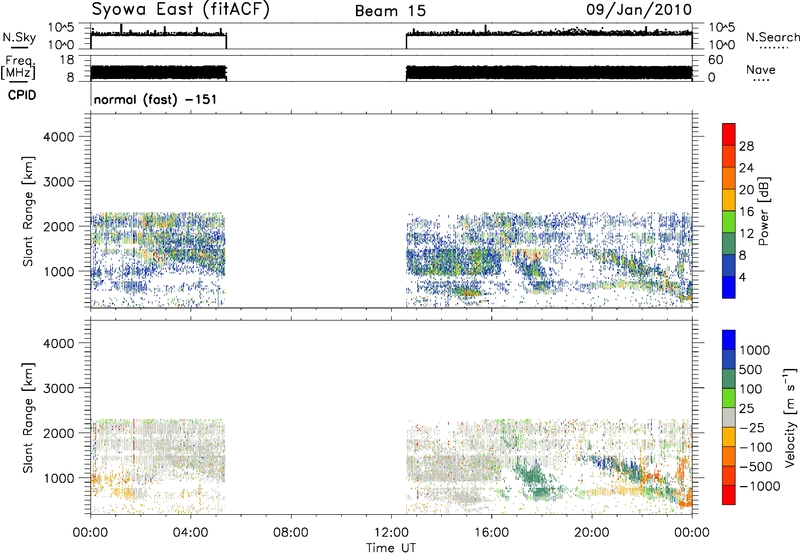Click the '2000' tick in the Velocity panel
The image size is (800, 554).
[x=58, y=433]
